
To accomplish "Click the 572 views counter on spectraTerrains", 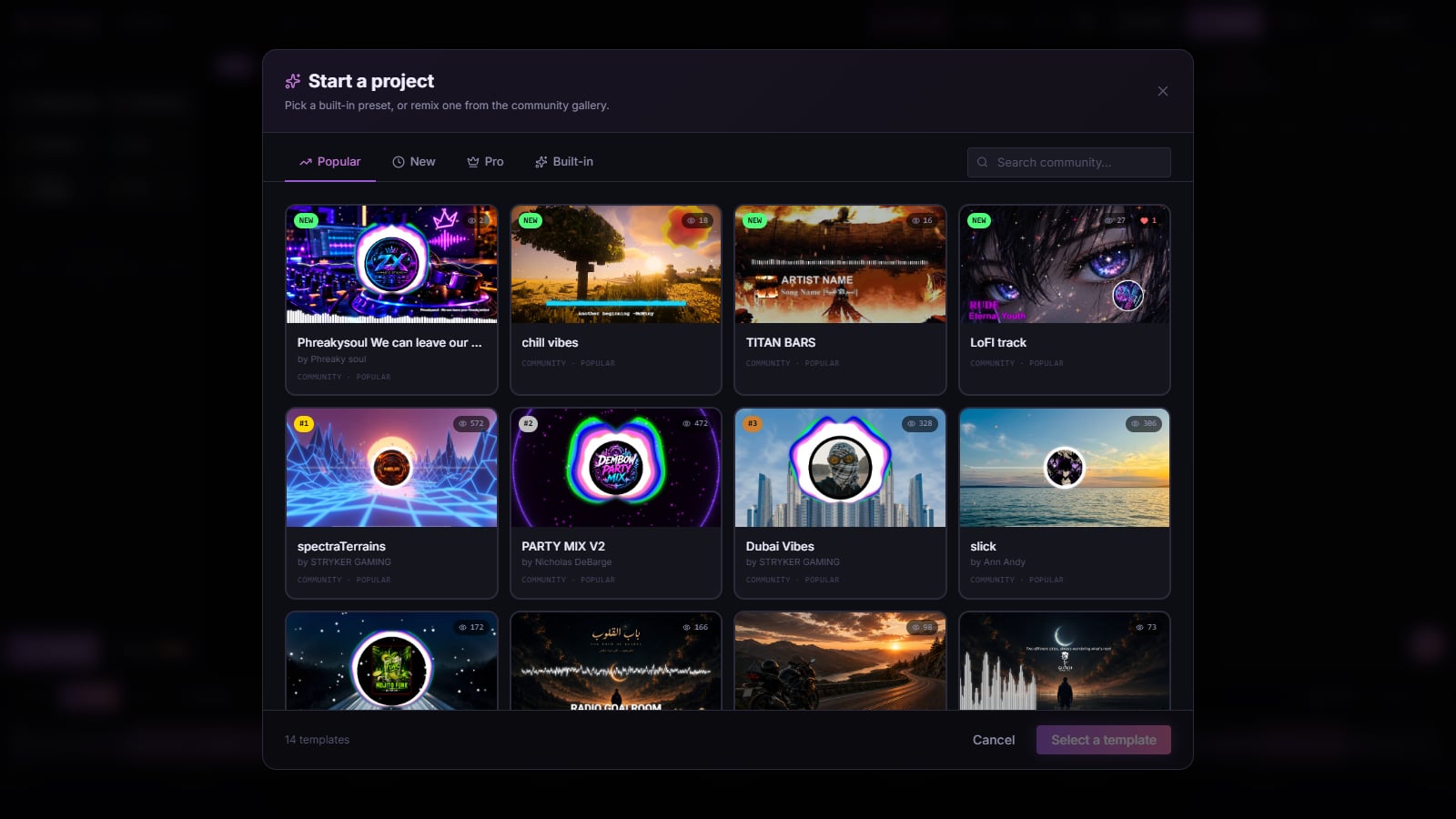I will 471,423.
